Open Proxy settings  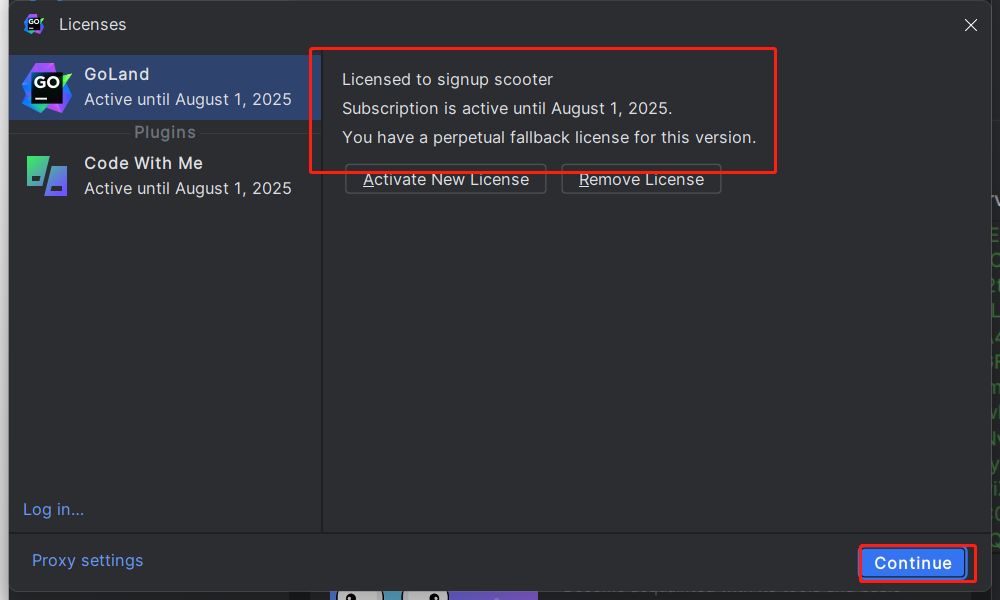pos(87,561)
